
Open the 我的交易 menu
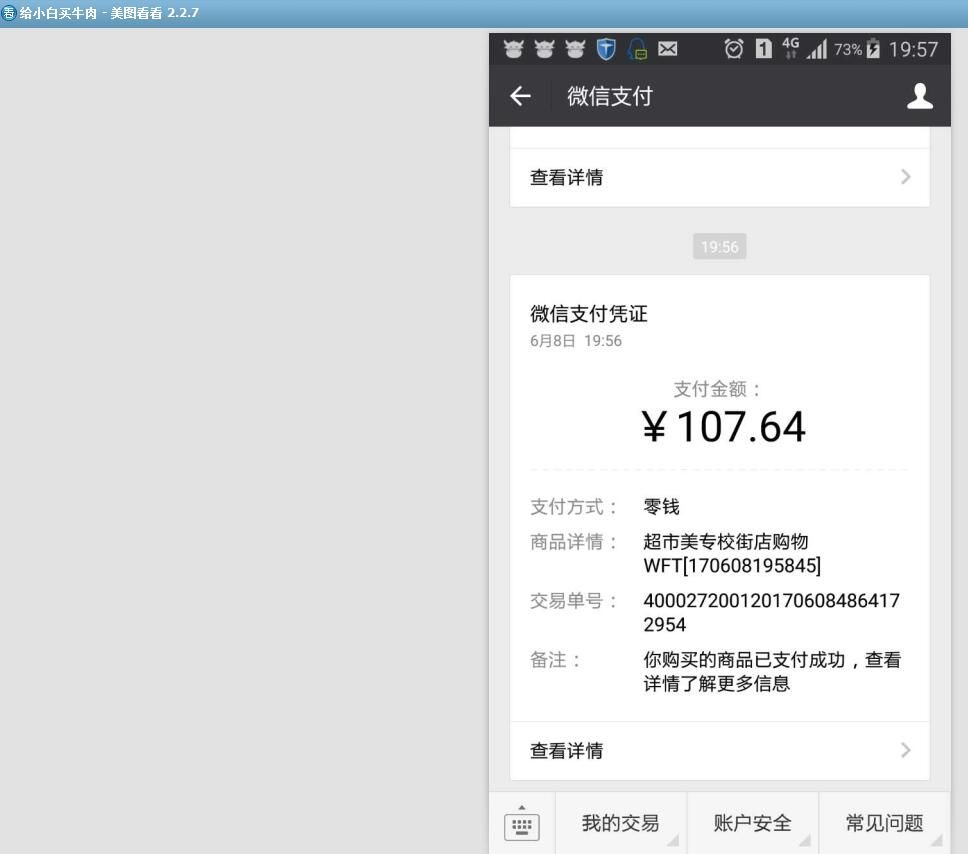(x=620, y=823)
